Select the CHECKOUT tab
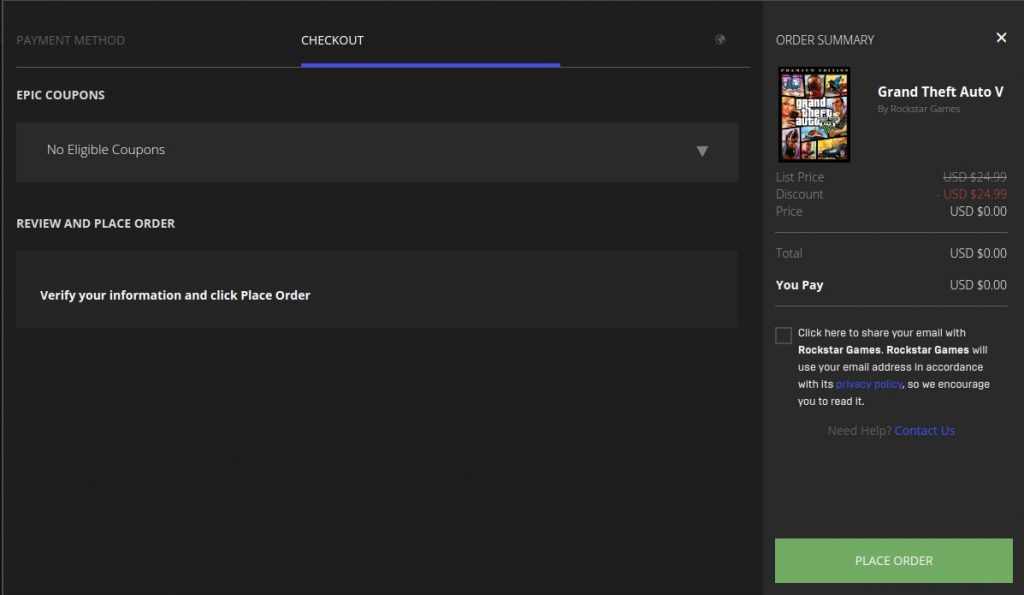The width and height of the screenshot is (1024, 595). pyautogui.click(x=330, y=40)
